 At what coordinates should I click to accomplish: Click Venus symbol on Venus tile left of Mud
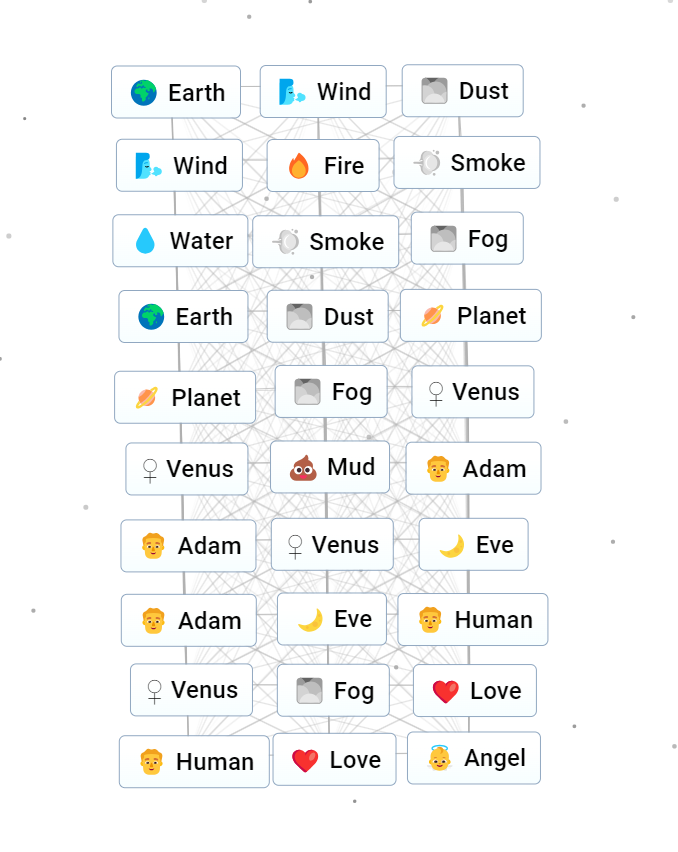pos(150,470)
